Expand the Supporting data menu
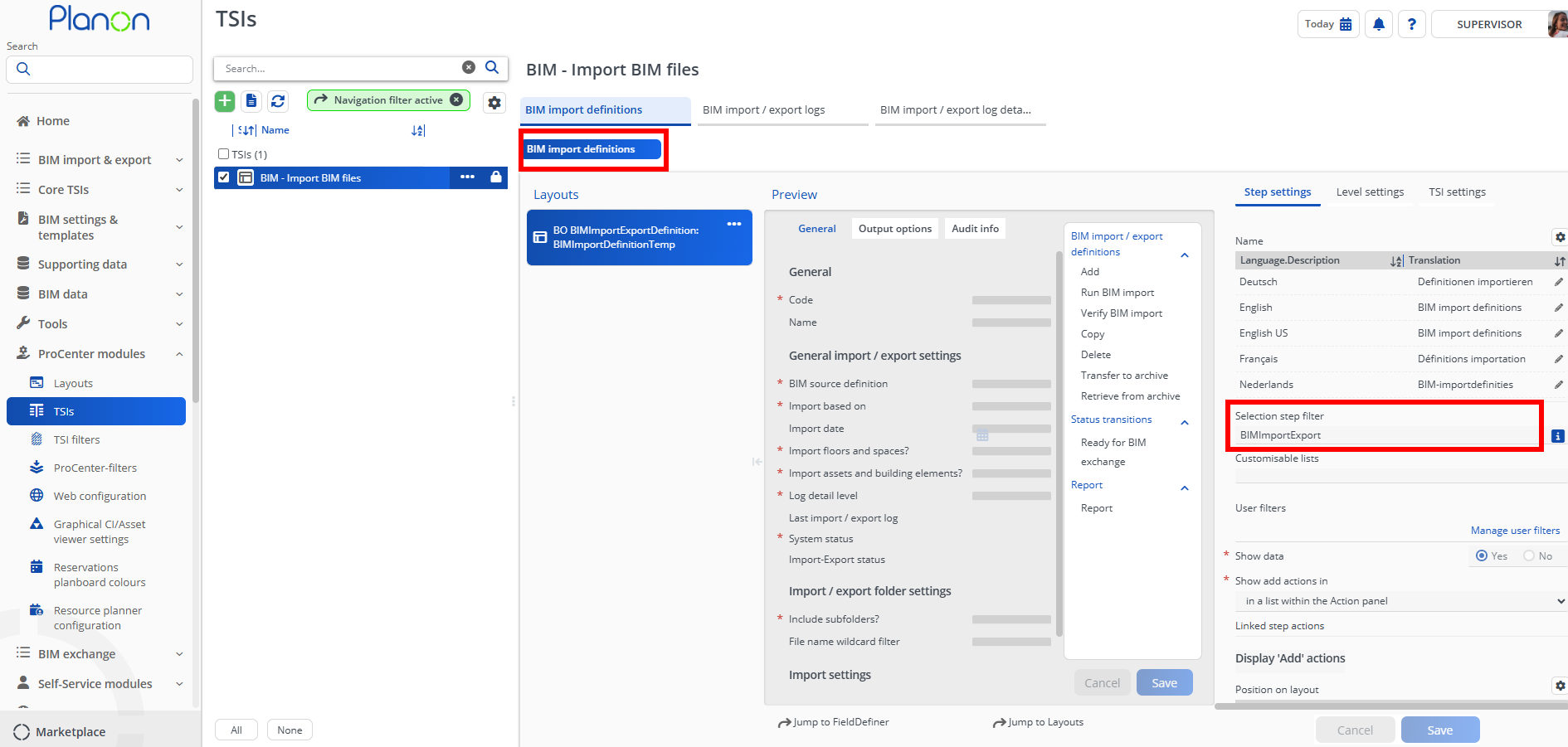This screenshot has height=747, width=1568. (x=179, y=264)
